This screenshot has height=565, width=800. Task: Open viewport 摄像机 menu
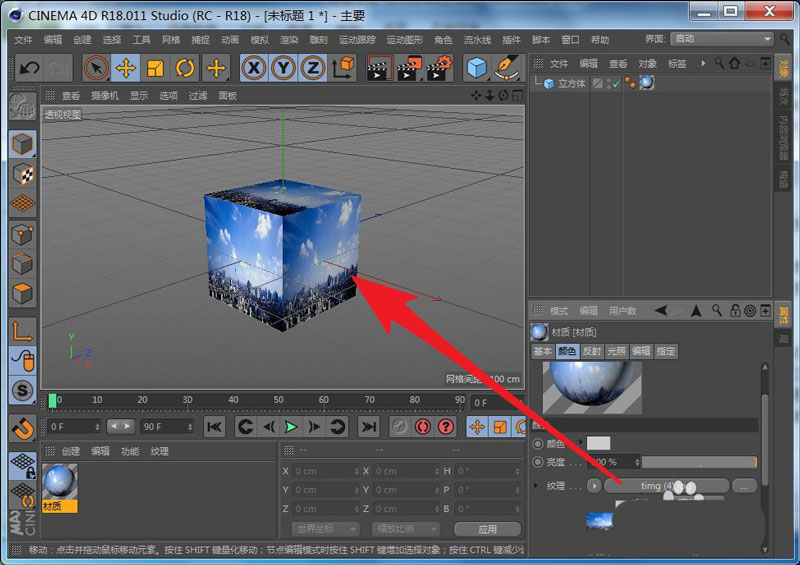click(105, 95)
